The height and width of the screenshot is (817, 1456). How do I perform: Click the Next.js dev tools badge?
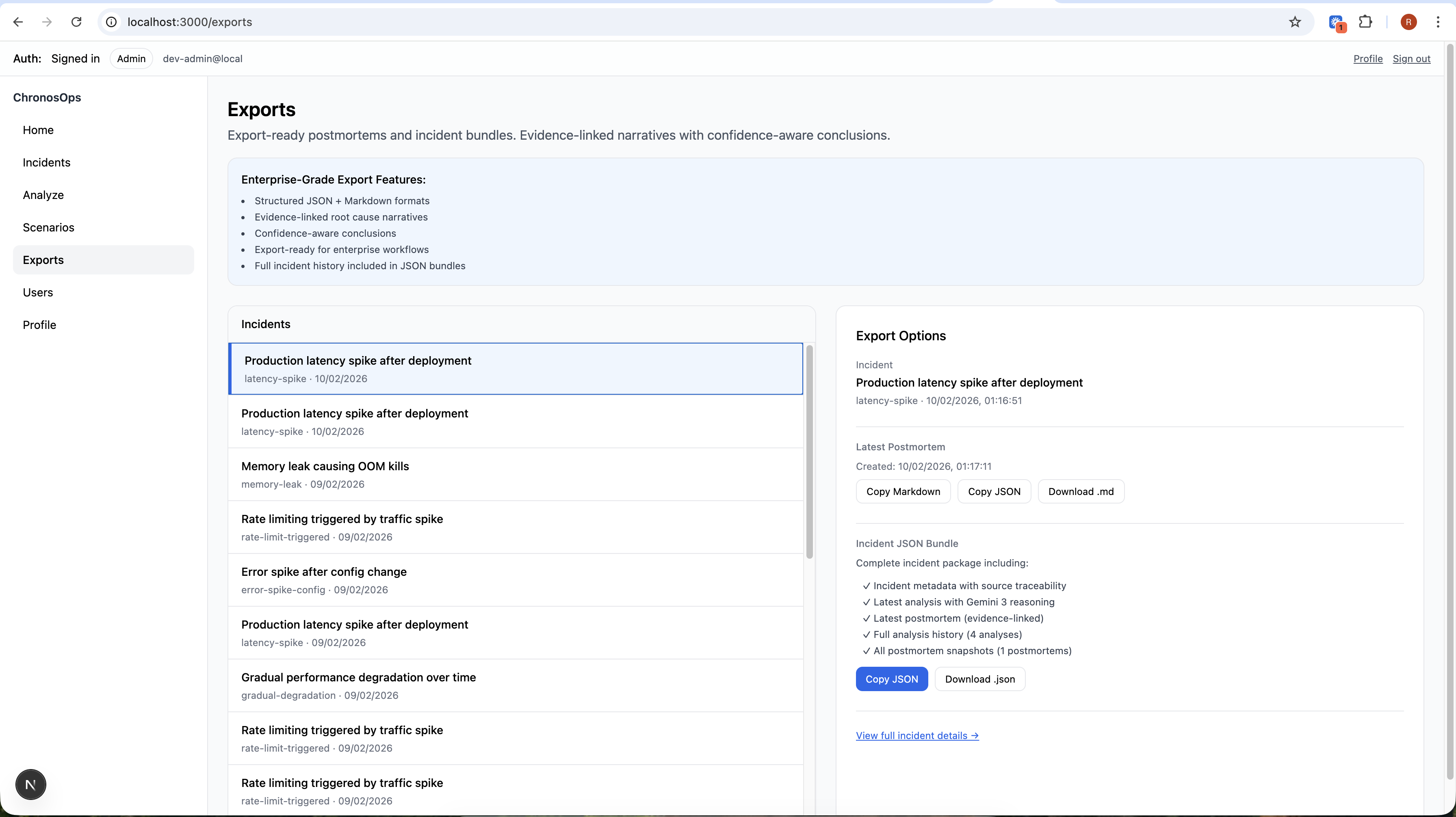[30, 784]
